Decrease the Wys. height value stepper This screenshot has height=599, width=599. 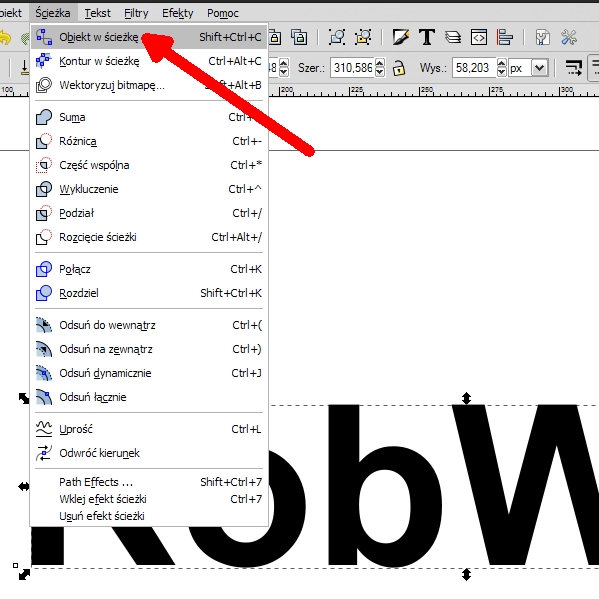502,72
